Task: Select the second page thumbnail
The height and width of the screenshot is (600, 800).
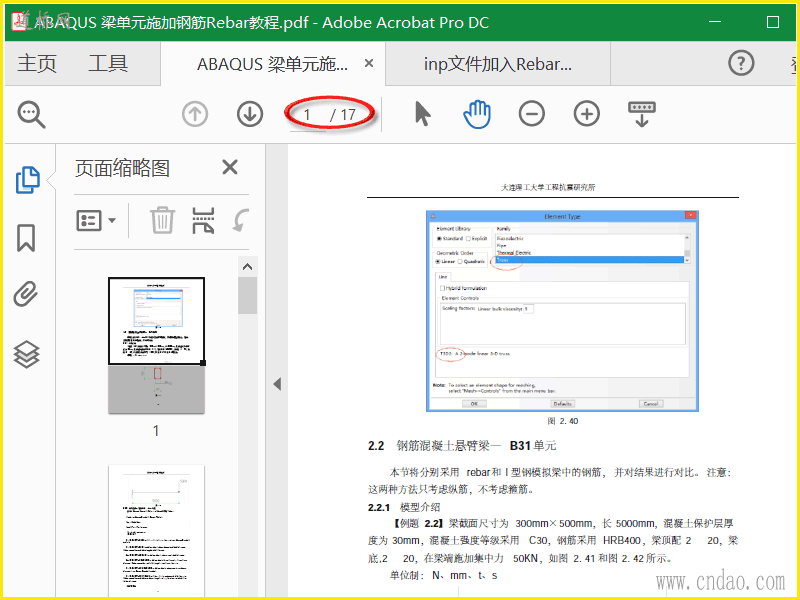Action: (x=156, y=530)
